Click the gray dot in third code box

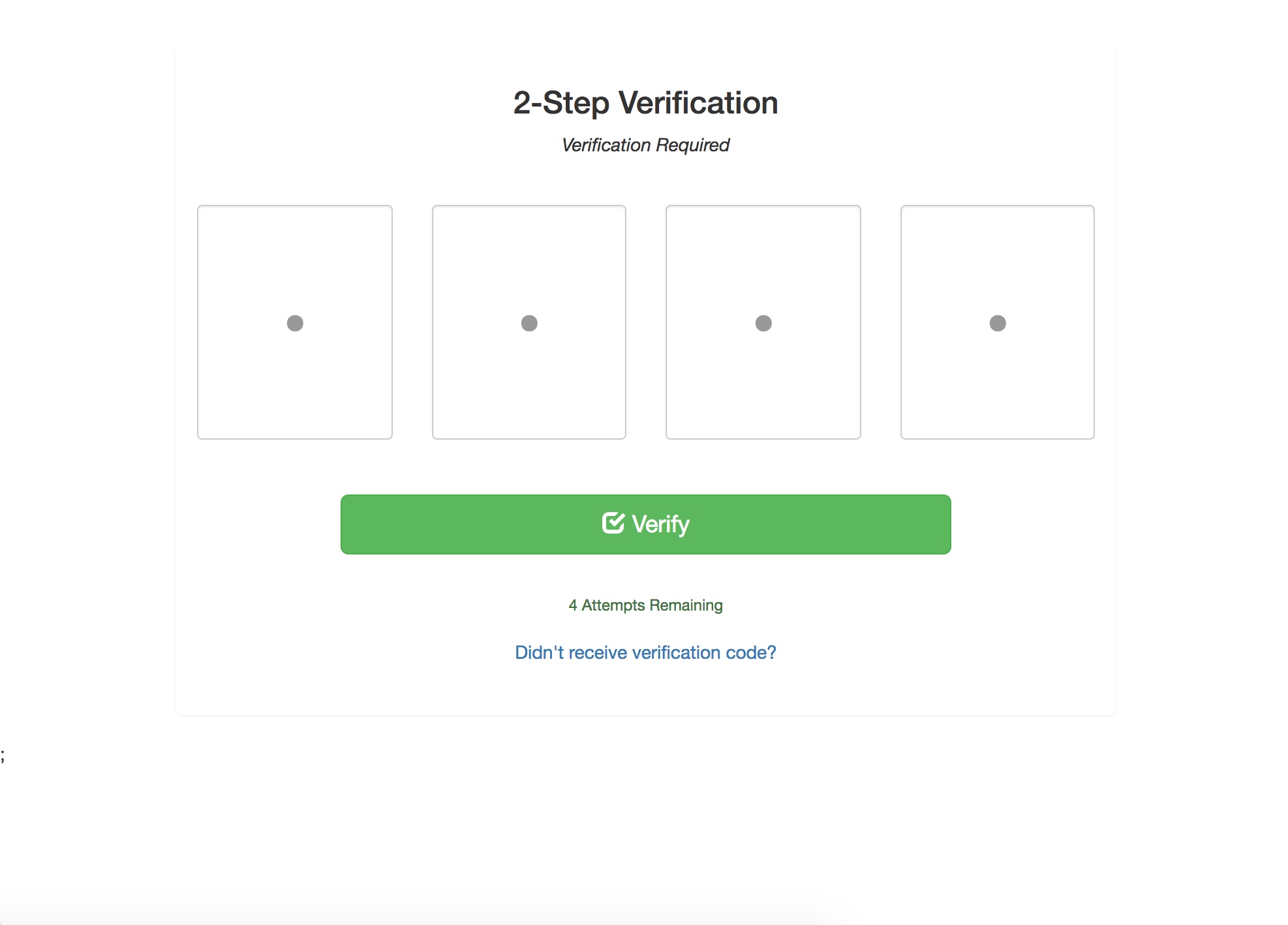pyautogui.click(x=763, y=323)
